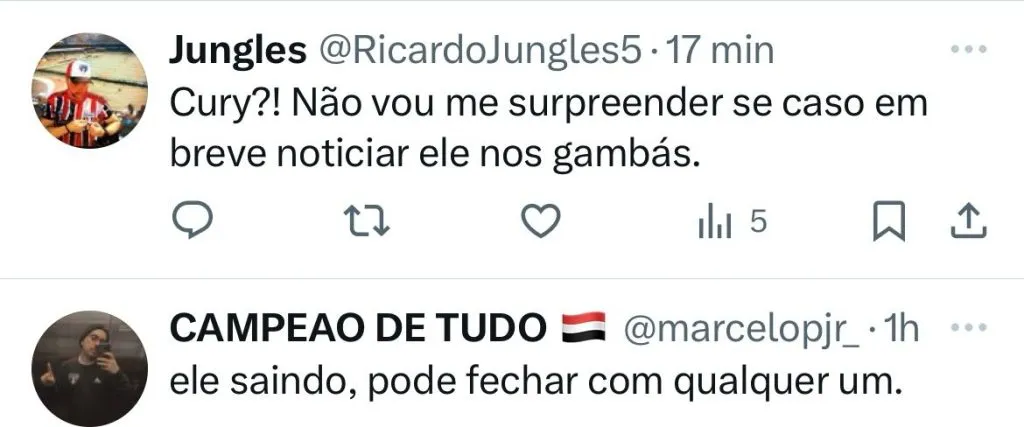This screenshot has width=1024, height=427.
Task: Share the Jungles tweet
Action: 968,222
